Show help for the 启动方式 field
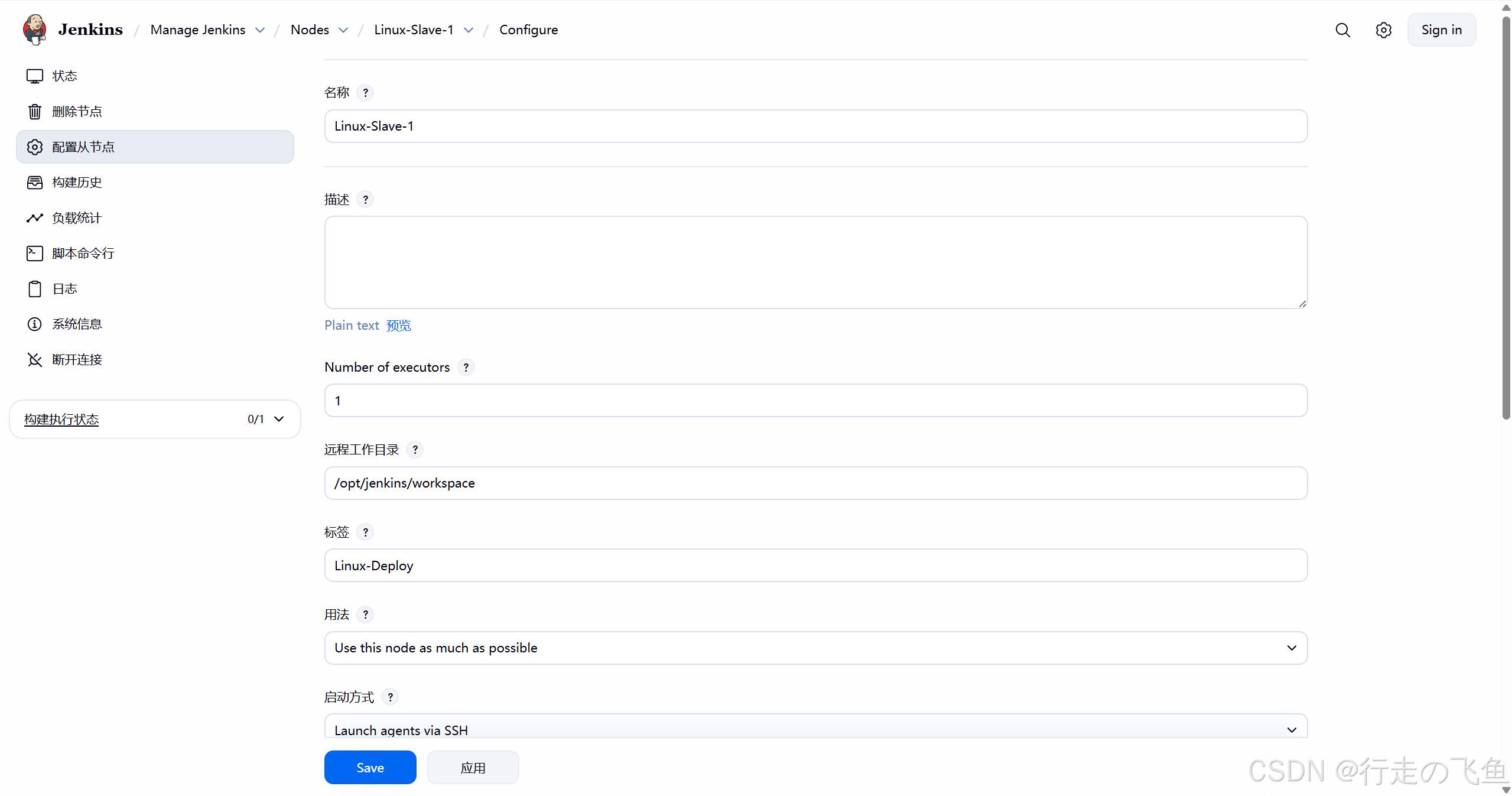This screenshot has height=796, width=1512. 390,698
